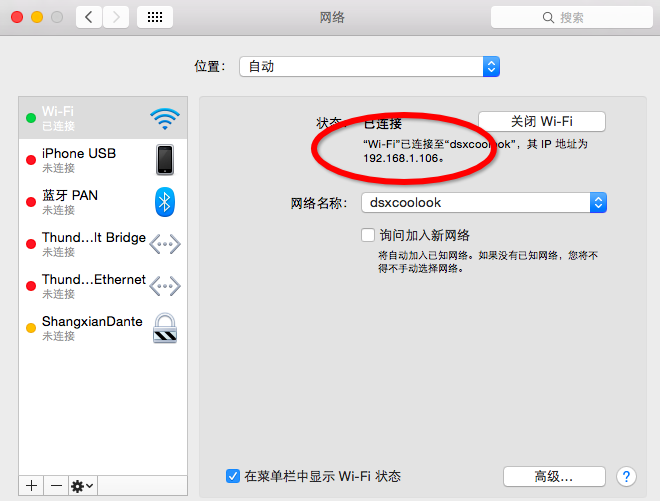Enable the 询问加入新网络 checkbox
Image resolution: width=660 pixels, height=501 pixels.
point(368,235)
